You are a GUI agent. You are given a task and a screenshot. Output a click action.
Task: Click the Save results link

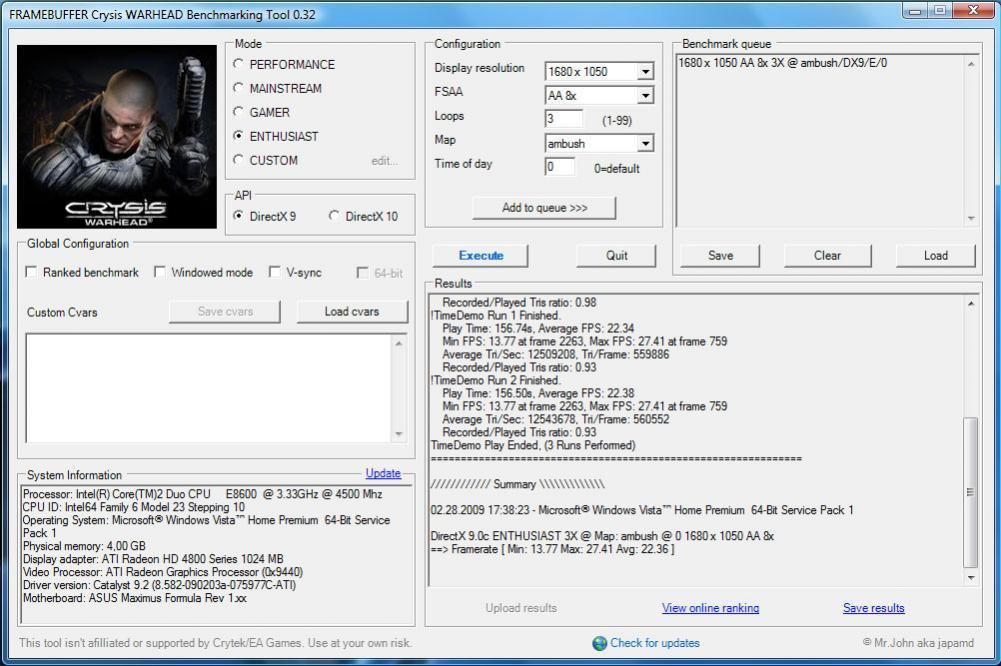873,608
